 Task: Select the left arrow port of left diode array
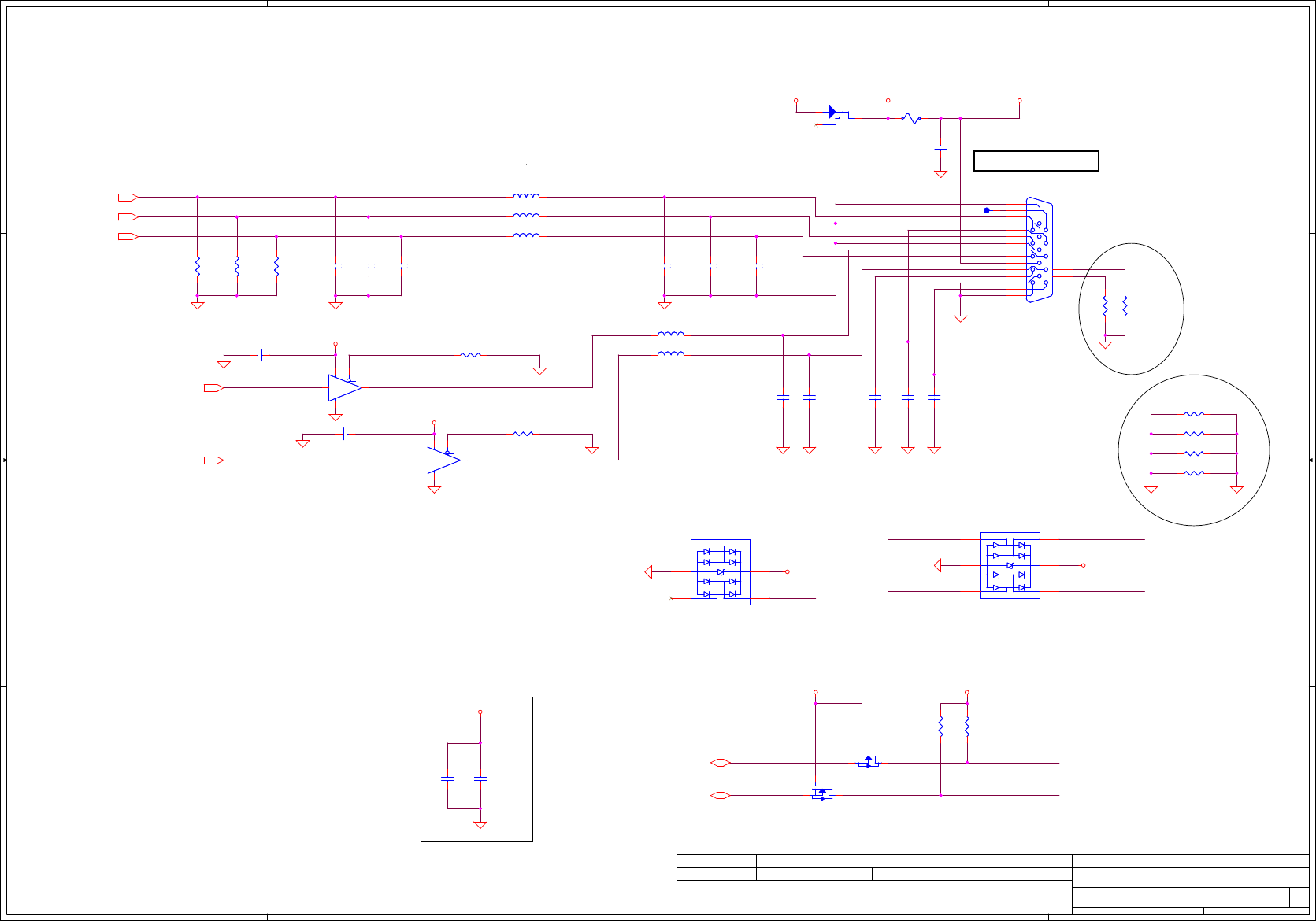pyautogui.click(x=648, y=572)
